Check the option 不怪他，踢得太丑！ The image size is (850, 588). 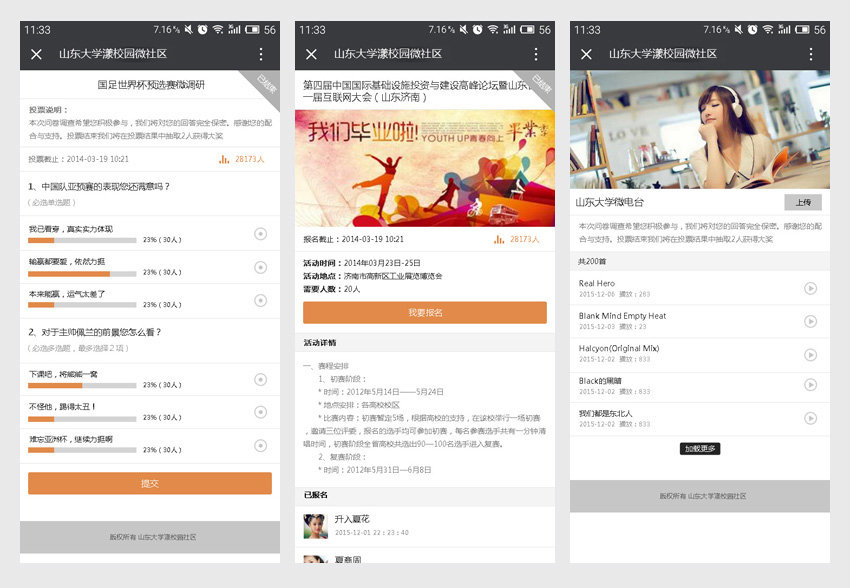(x=260, y=412)
